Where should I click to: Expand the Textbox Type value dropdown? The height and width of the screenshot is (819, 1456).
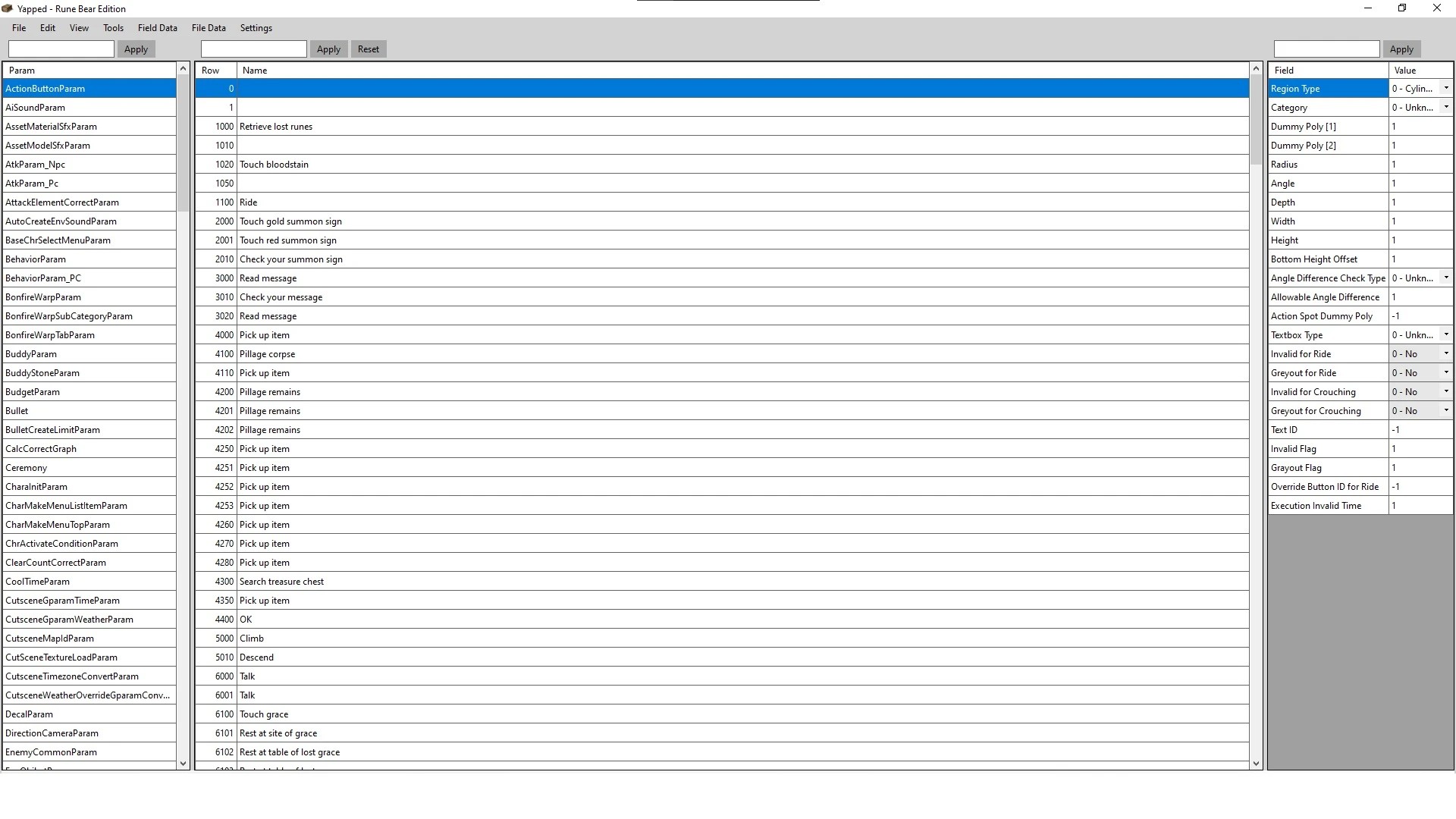click(1446, 335)
